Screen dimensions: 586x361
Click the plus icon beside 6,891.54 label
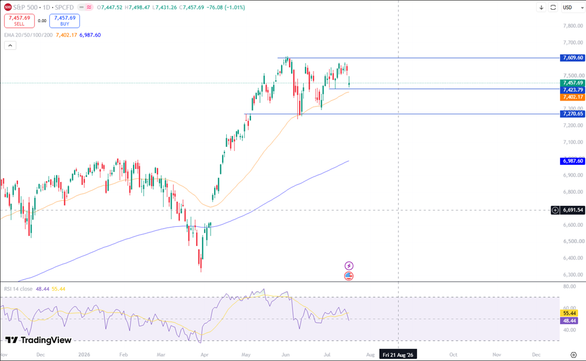(x=555, y=210)
